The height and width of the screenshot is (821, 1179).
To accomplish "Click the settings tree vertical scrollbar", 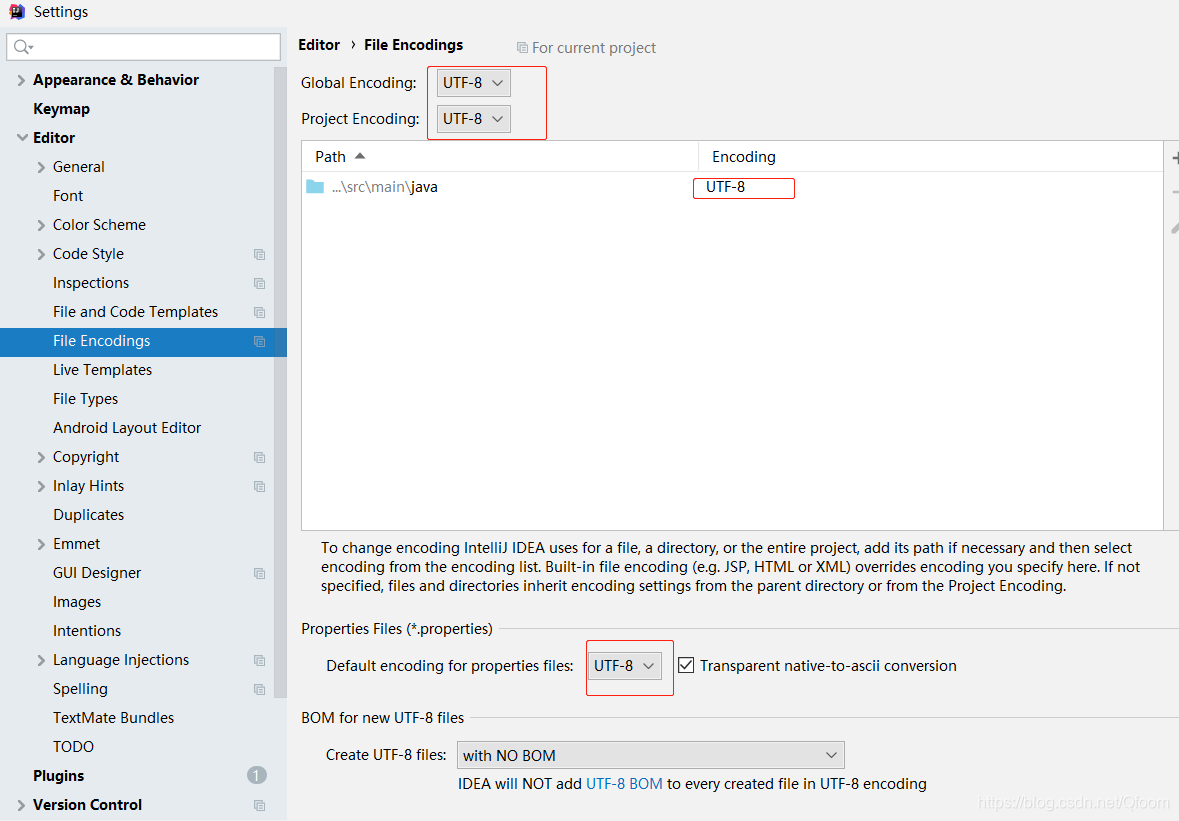I will [280, 382].
